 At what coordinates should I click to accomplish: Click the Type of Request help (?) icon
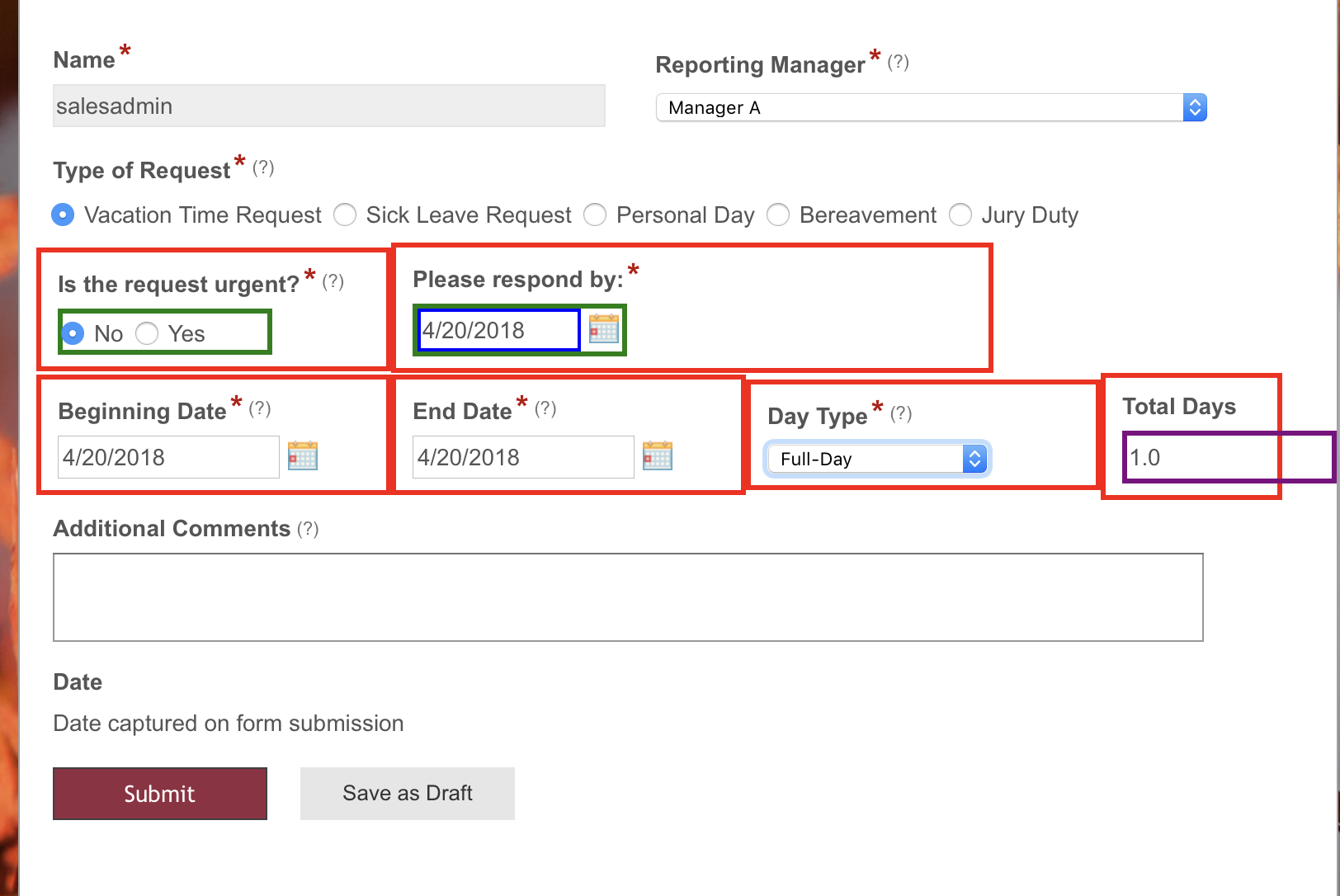[x=263, y=168]
